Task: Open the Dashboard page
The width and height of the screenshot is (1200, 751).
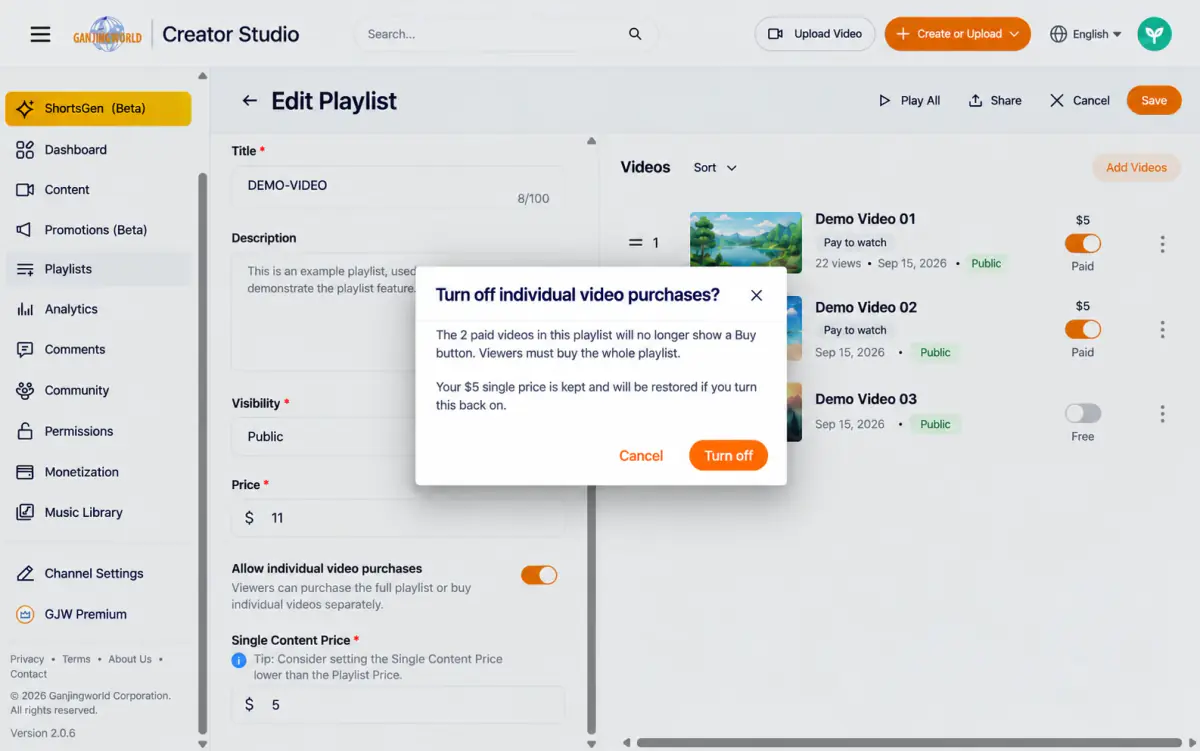Action: (98, 150)
